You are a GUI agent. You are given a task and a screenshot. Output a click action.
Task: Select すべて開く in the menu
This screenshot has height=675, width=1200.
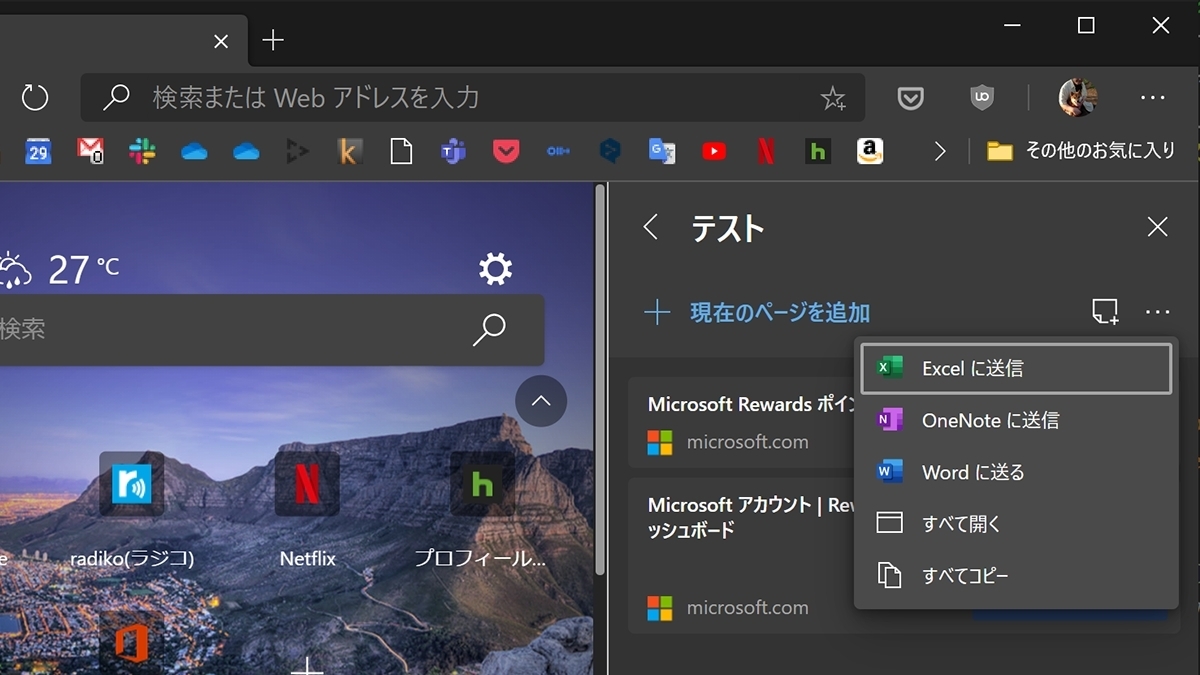coord(1016,523)
